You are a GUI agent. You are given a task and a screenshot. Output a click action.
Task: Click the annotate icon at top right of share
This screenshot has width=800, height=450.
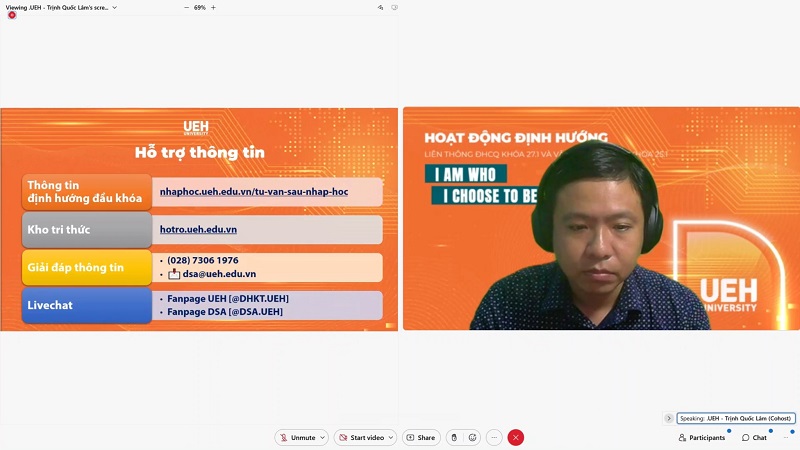[x=380, y=8]
